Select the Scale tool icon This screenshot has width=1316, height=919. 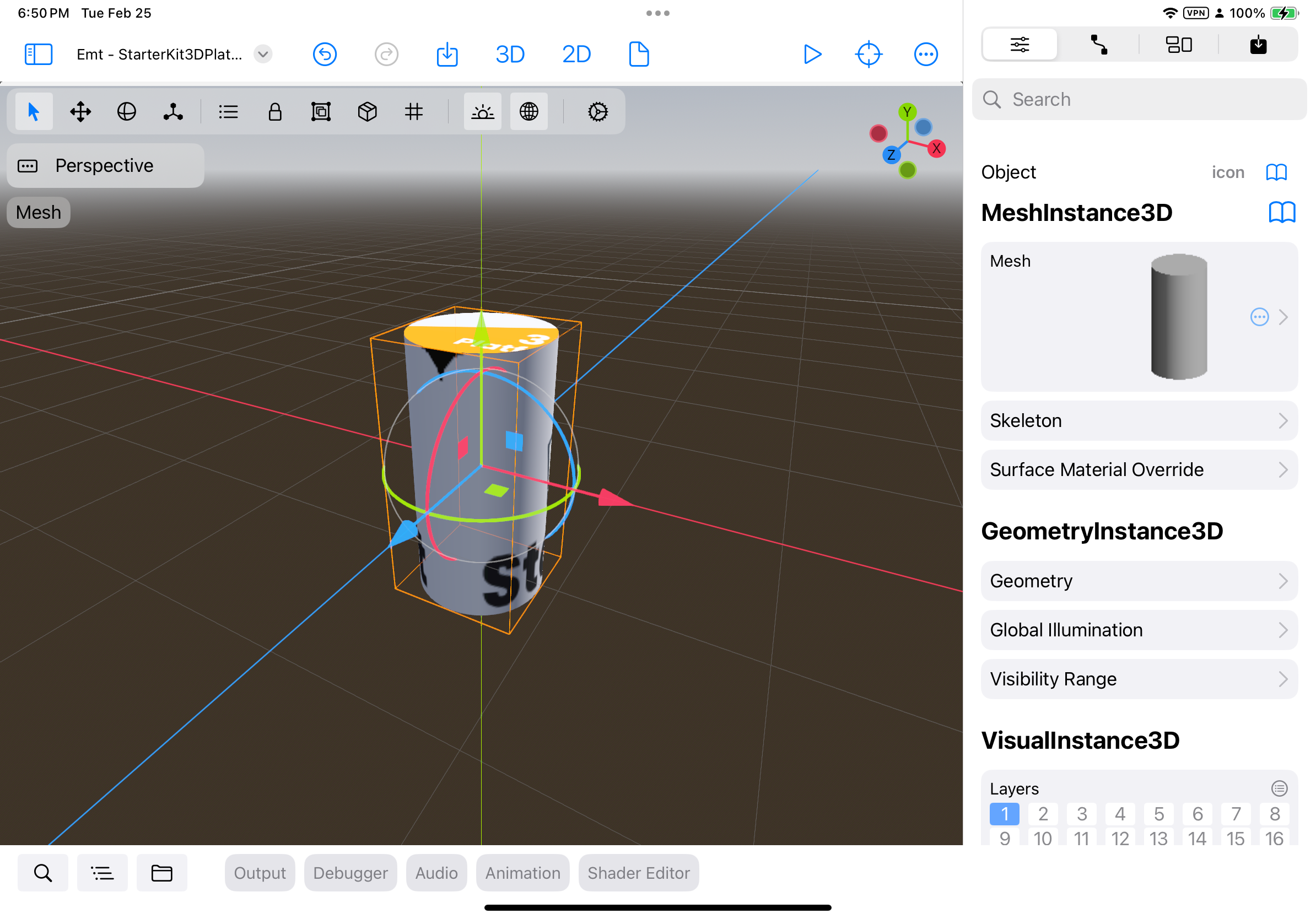click(x=173, y=112)
